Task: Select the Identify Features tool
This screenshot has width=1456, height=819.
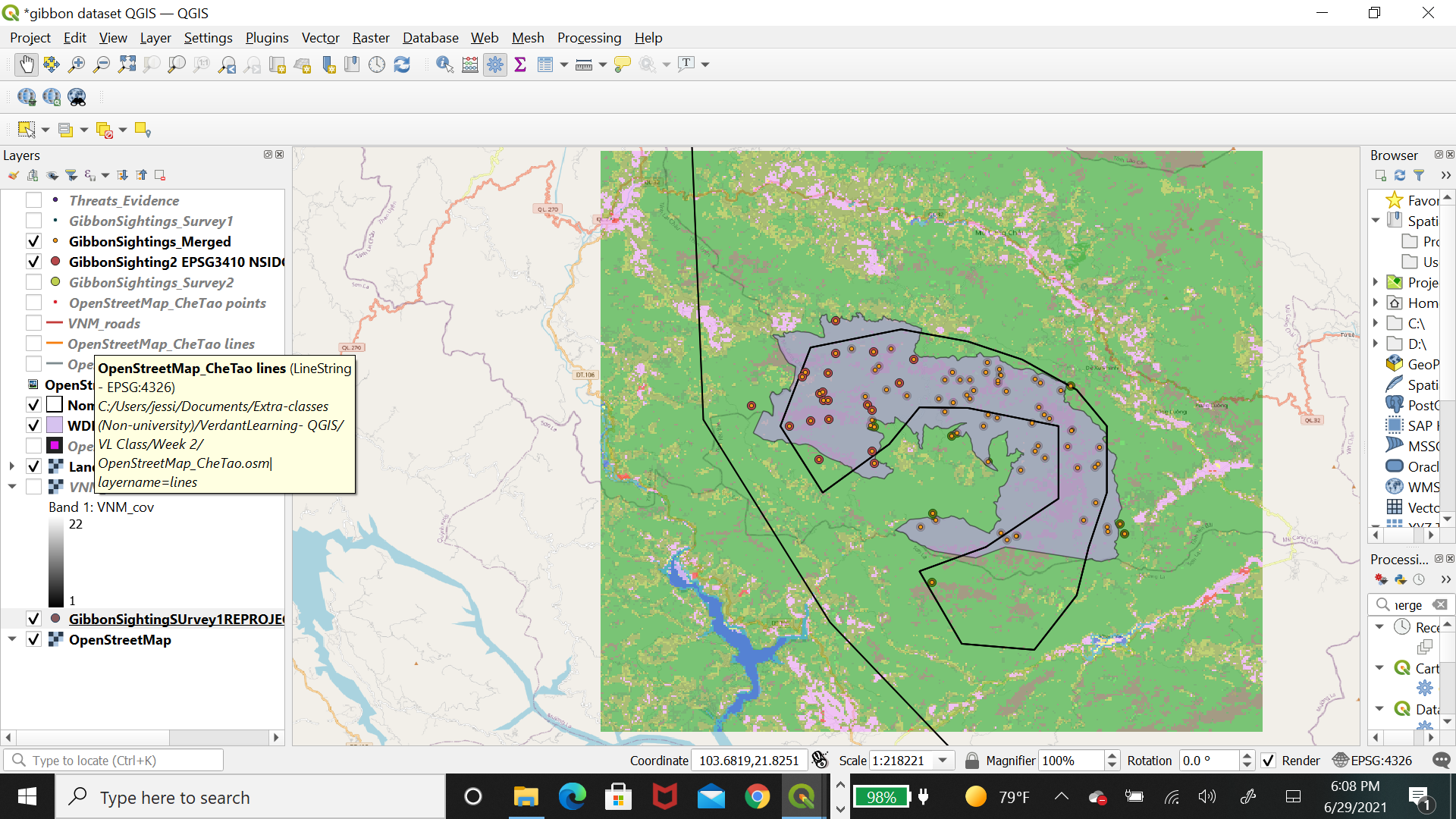Action: tap(445, 64)
